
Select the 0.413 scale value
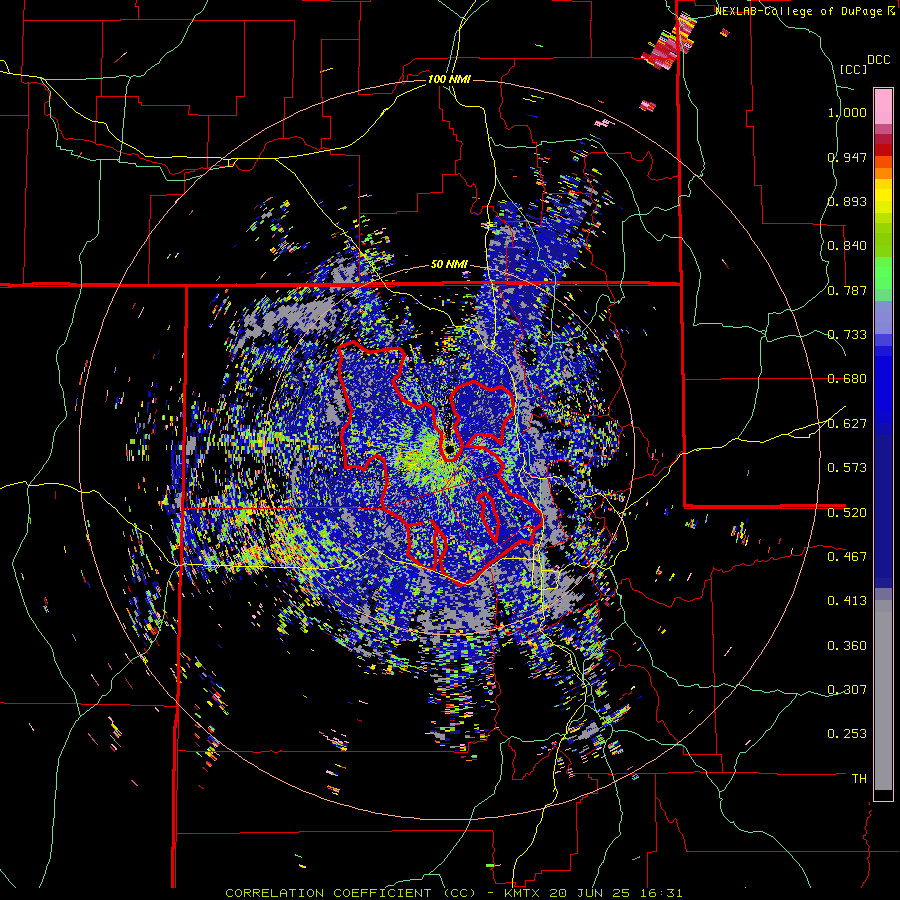(x=847, y=601)
